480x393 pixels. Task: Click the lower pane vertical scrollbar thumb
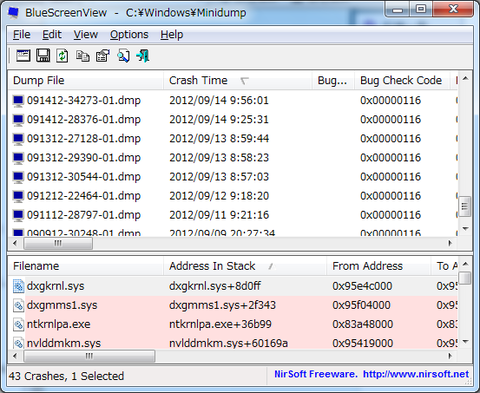click(465, 278)
